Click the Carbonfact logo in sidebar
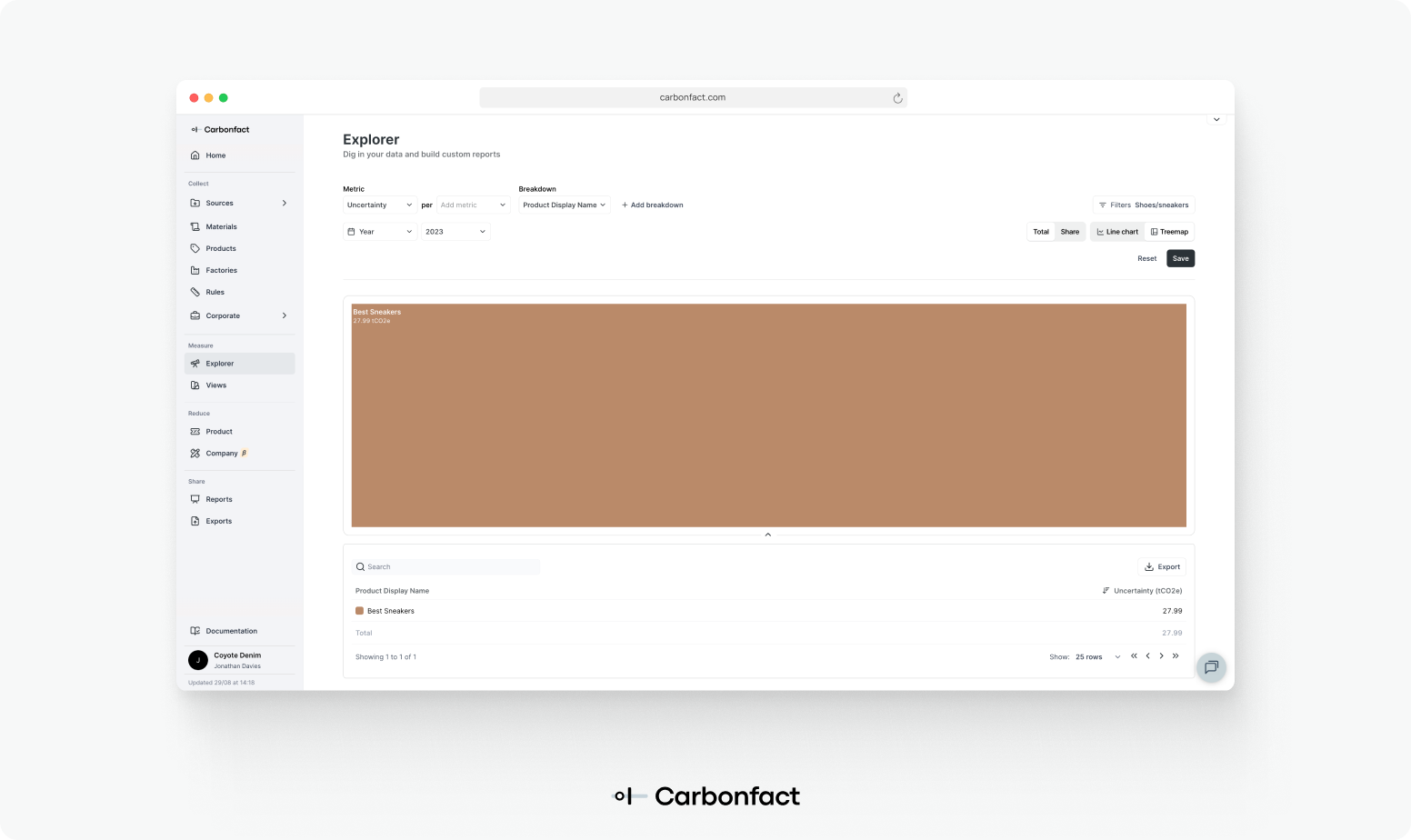This screenshot has height=840, width=1411. (220, 130)
